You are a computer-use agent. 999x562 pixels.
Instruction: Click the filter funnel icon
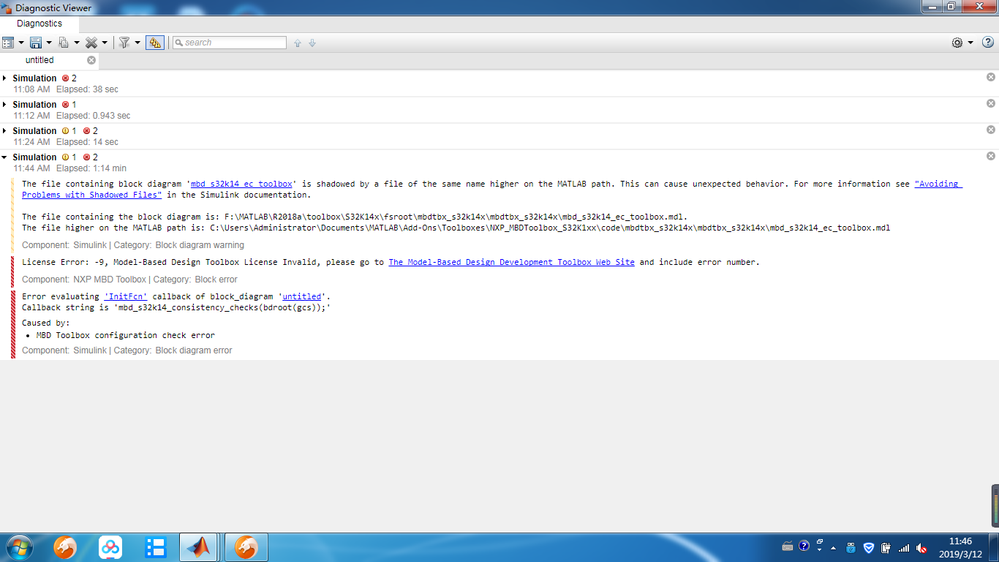coord(124,43)
